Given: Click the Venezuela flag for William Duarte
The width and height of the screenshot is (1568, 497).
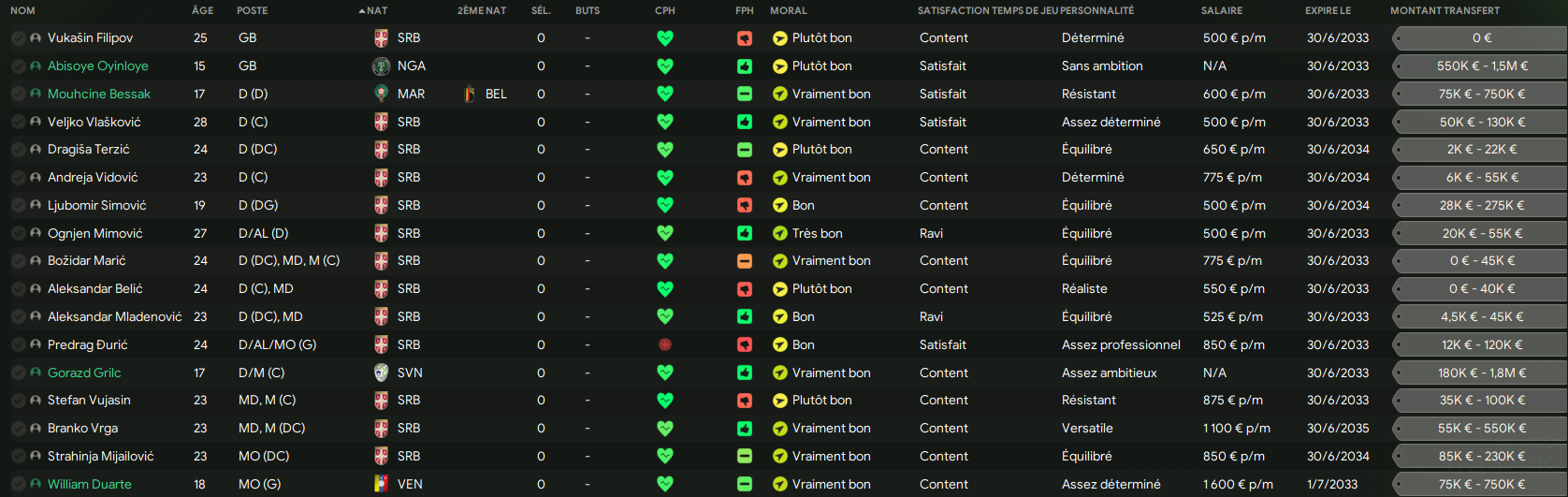Looking at the screenshot, I should [381, 484].
